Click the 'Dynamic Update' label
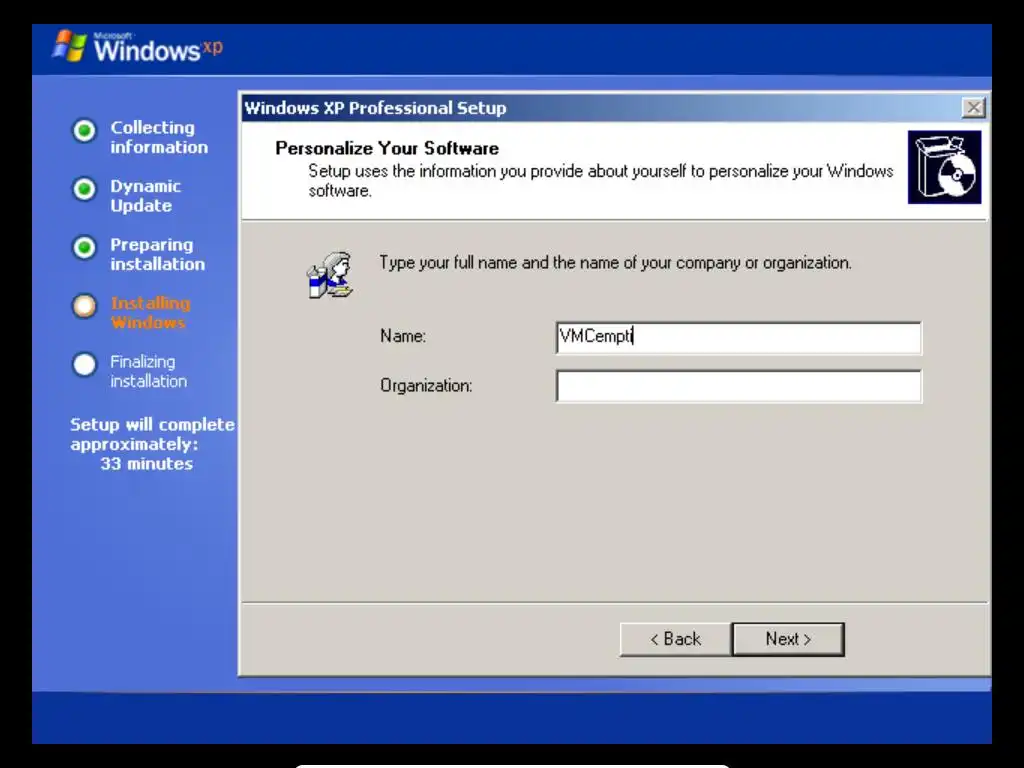The width and height of the screenshot is (1024, 768). click(145, 195)
